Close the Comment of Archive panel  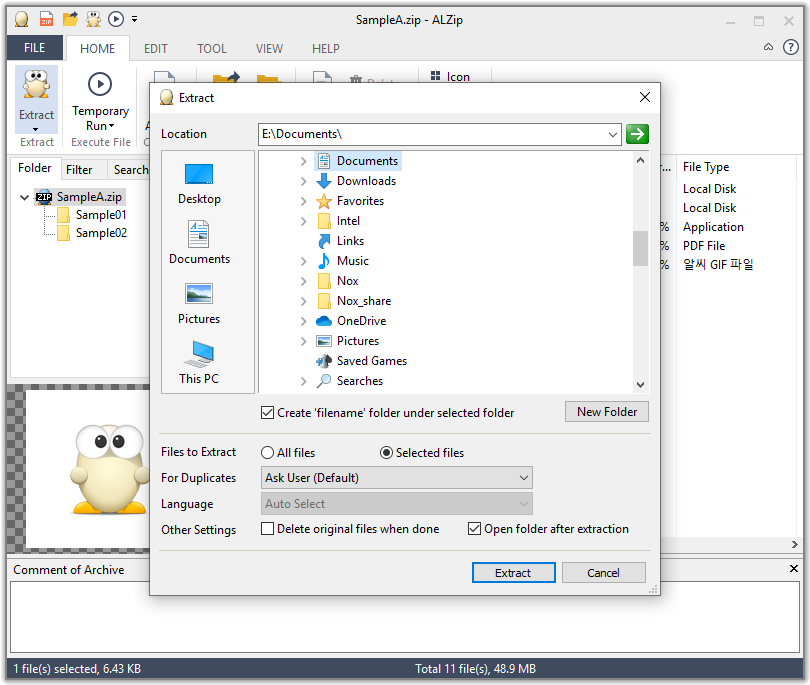(x=793, y=569)
